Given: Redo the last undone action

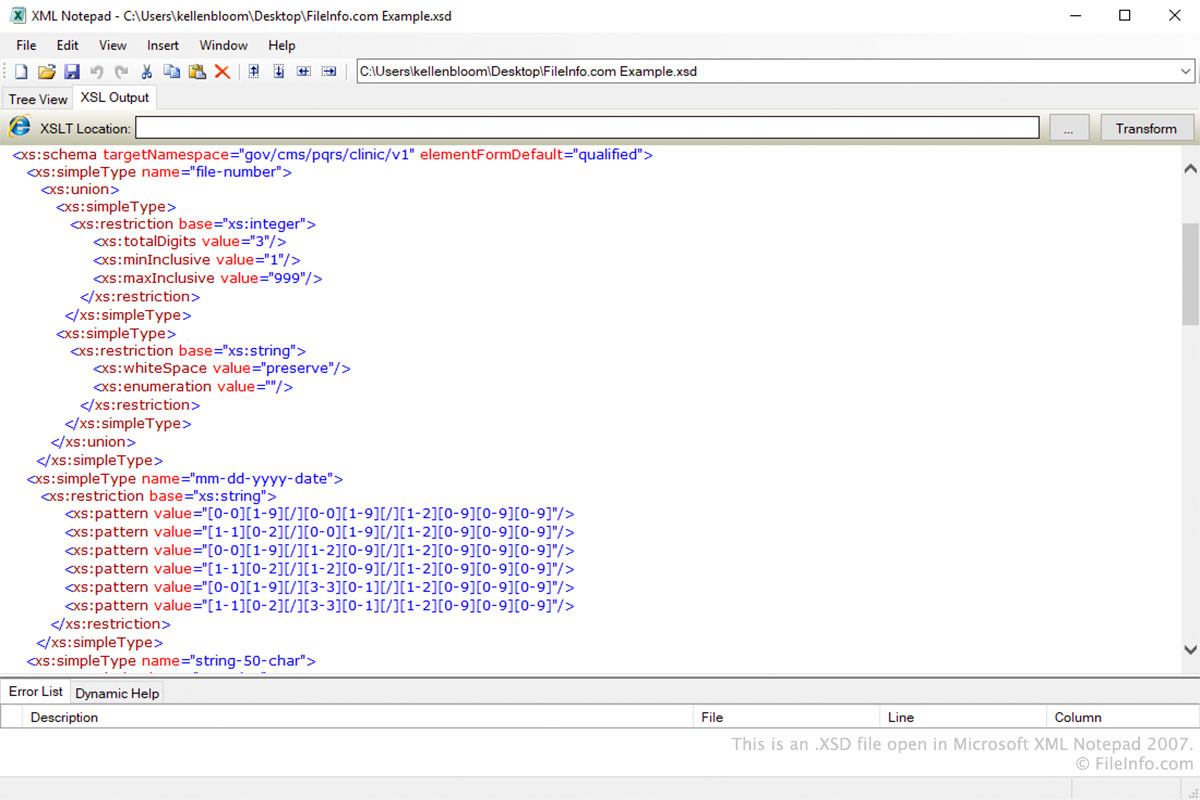Looking at the screenshot, I should coord(121,71).
